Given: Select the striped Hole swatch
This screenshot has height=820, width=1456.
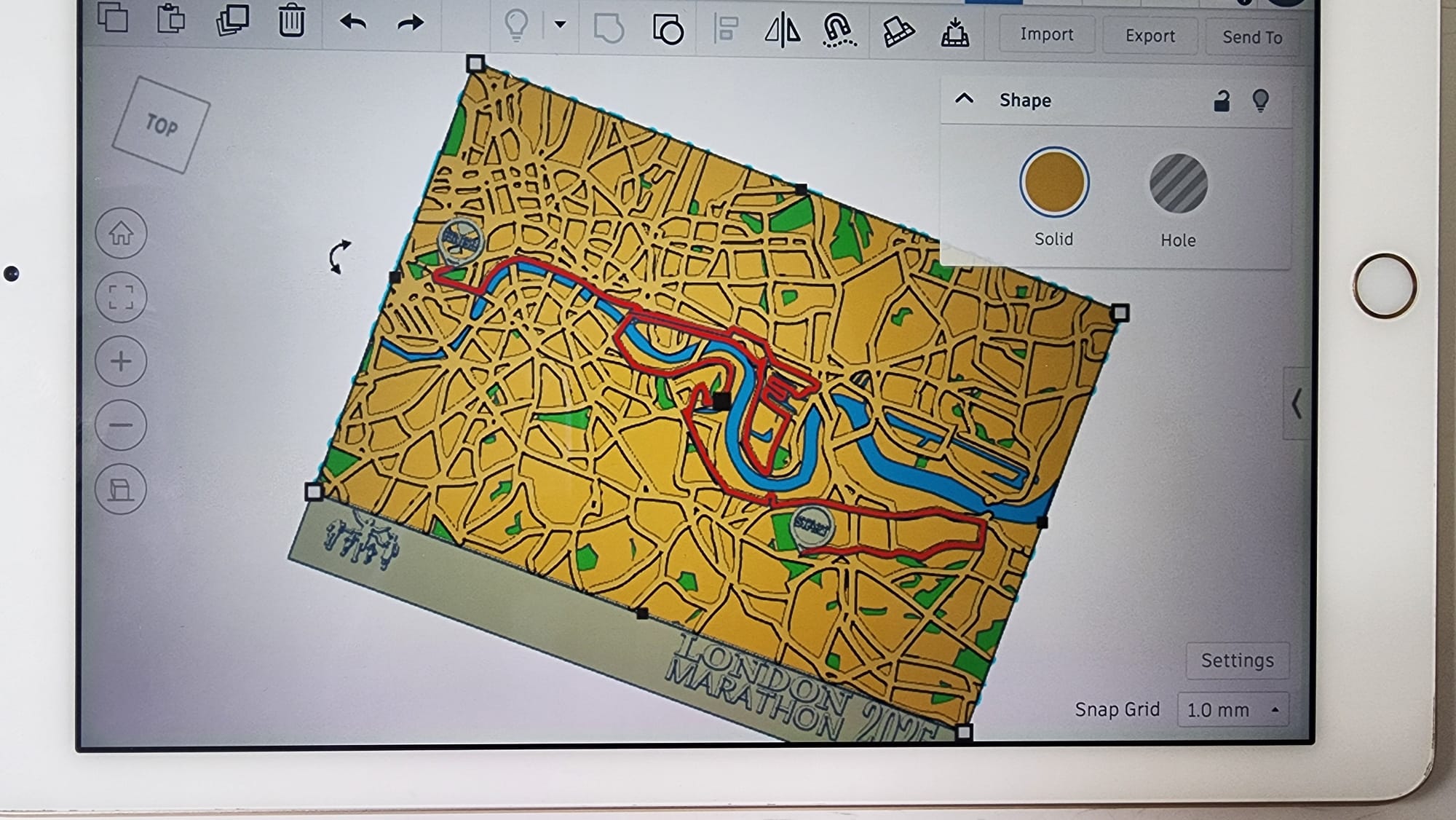Looking at the screenshot, I should 1179,184.
